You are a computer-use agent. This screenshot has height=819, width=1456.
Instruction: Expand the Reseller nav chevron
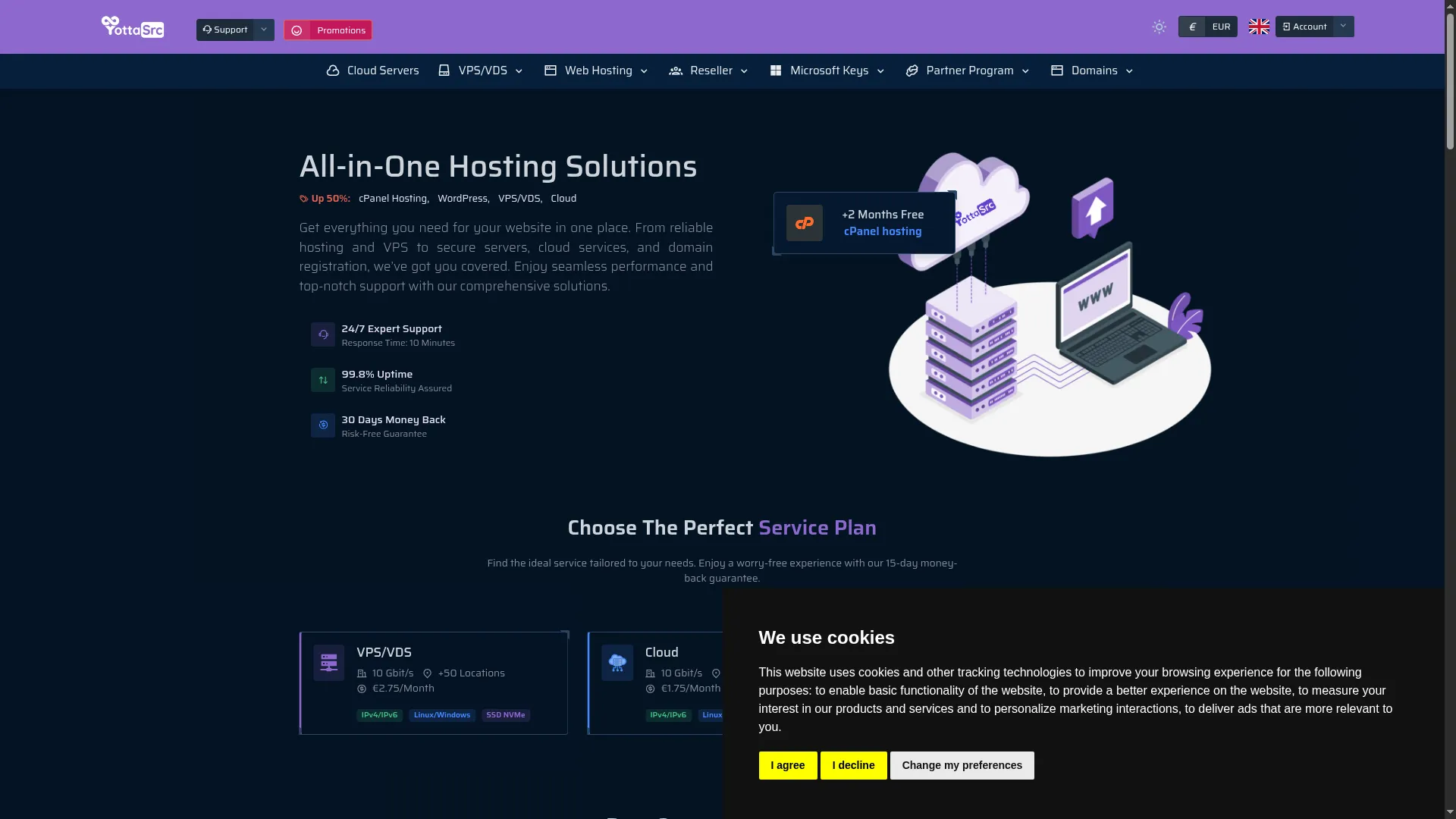pyautogui.click(x=744, y=71)
